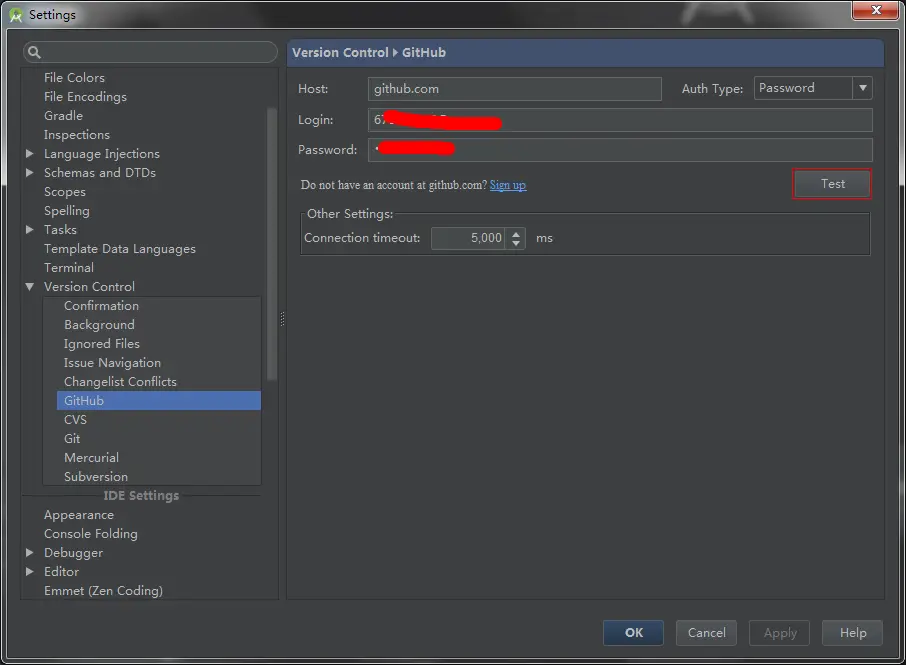Click the settings tree vertical scrollbar
The height and width of the screenshot is (665, 906).
click(x=272, y=244)
